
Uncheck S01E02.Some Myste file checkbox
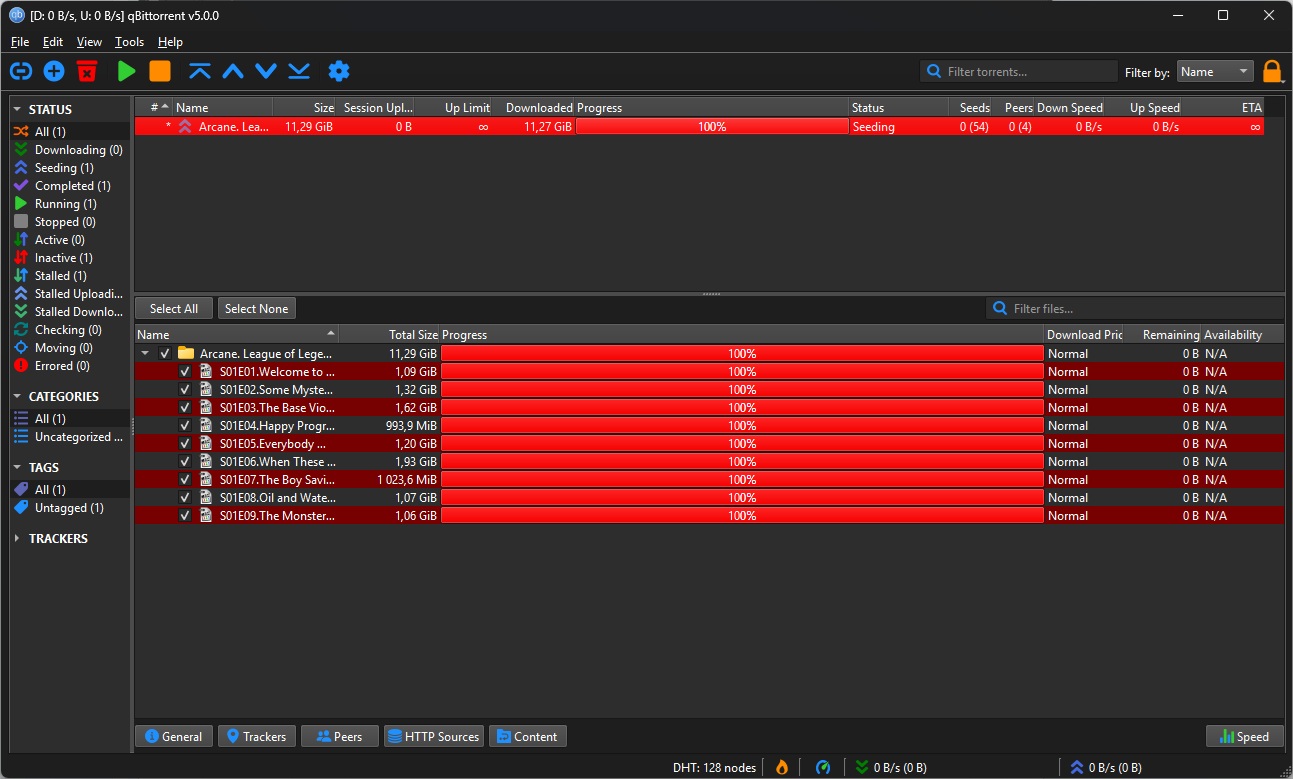[x=185, y=389]
